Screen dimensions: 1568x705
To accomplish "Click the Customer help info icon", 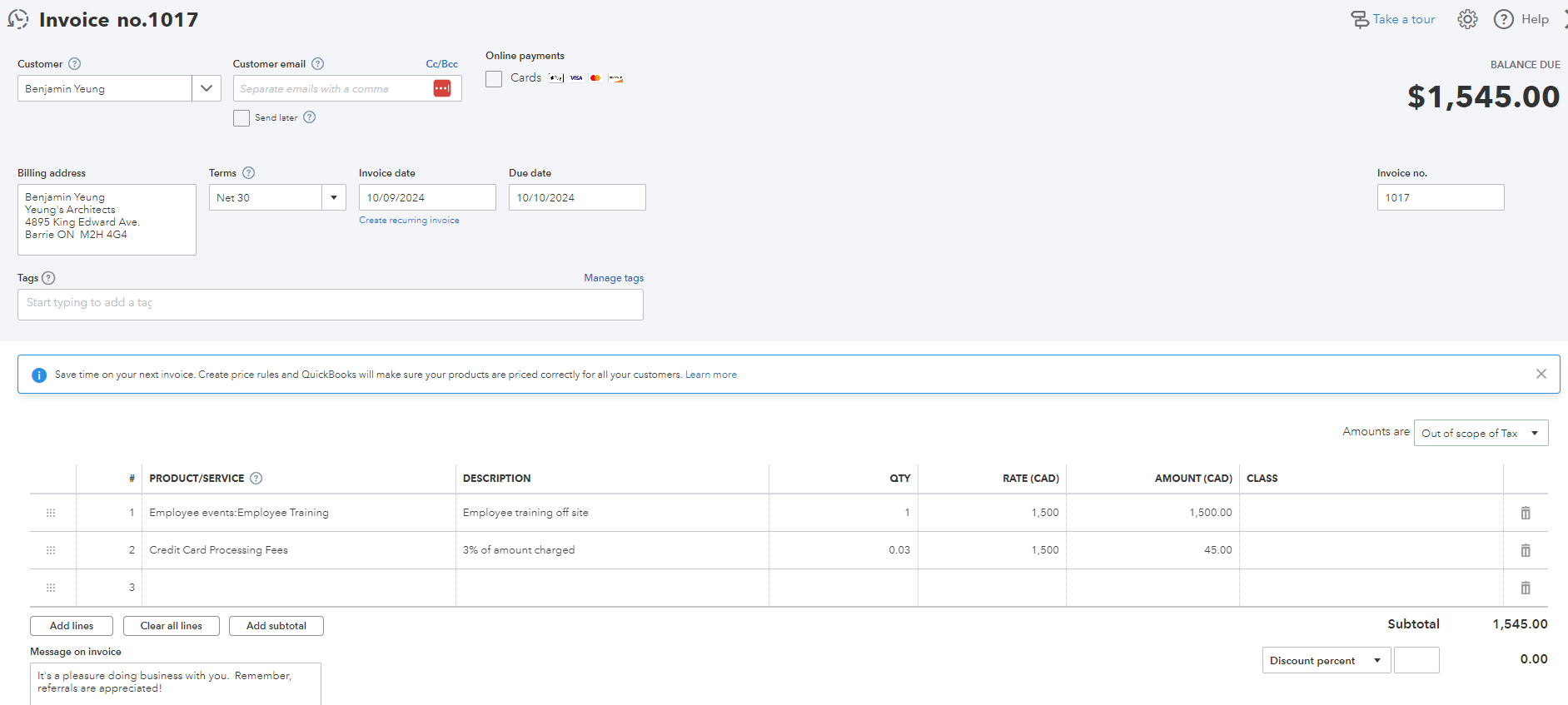I will (x=74, y=64).
